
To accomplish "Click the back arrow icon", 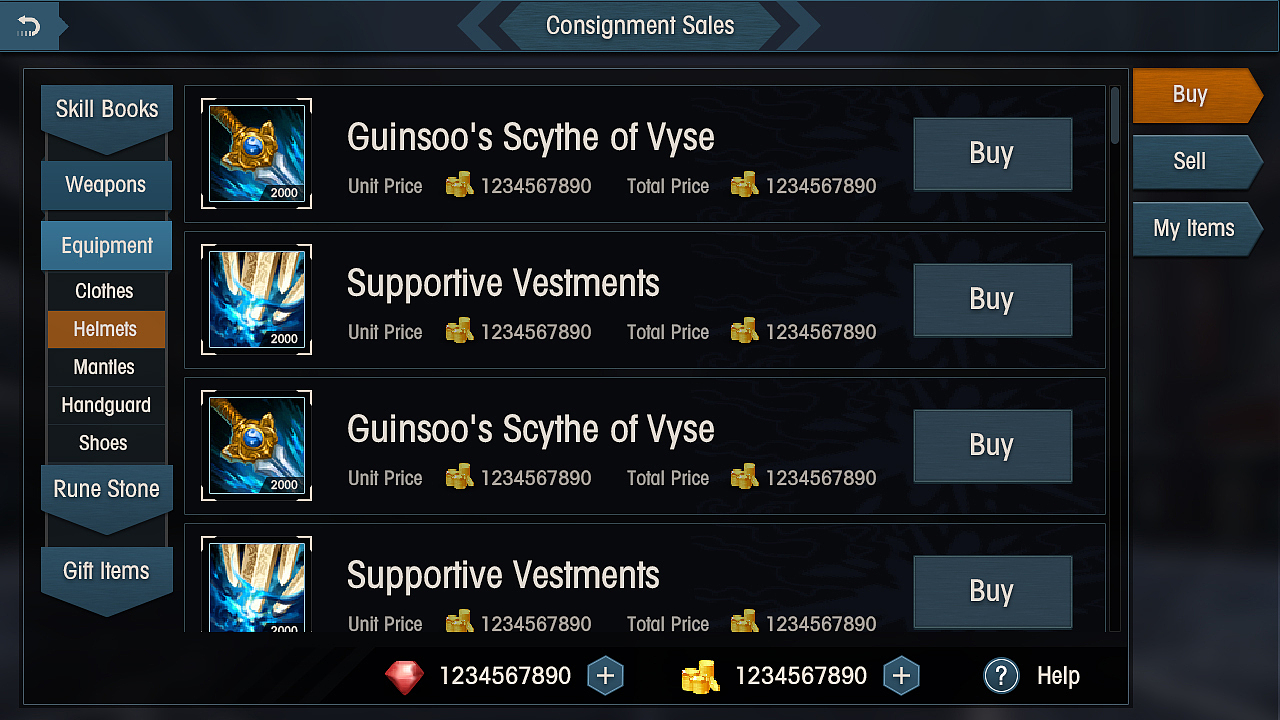I will [28, 27].
